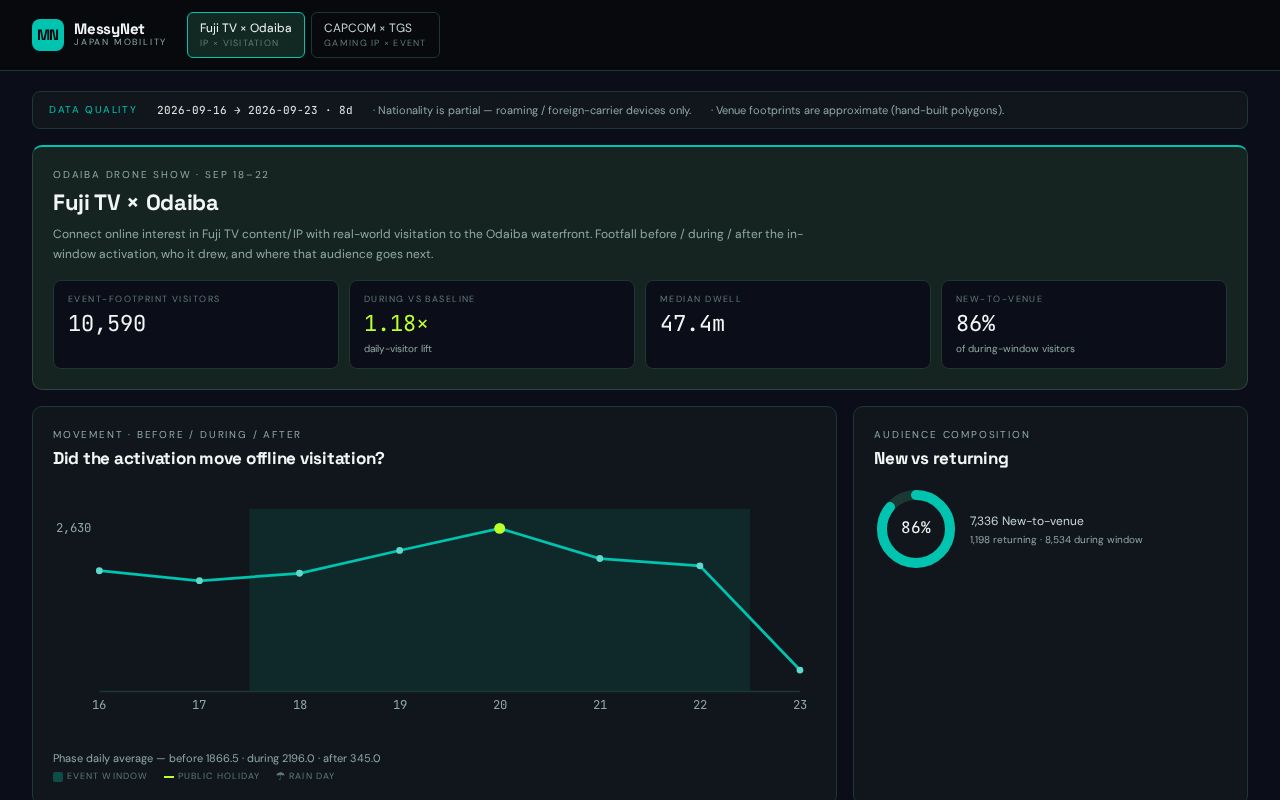
Task: Click the DATA QUALITY label
Action: [x=93, y=110]
